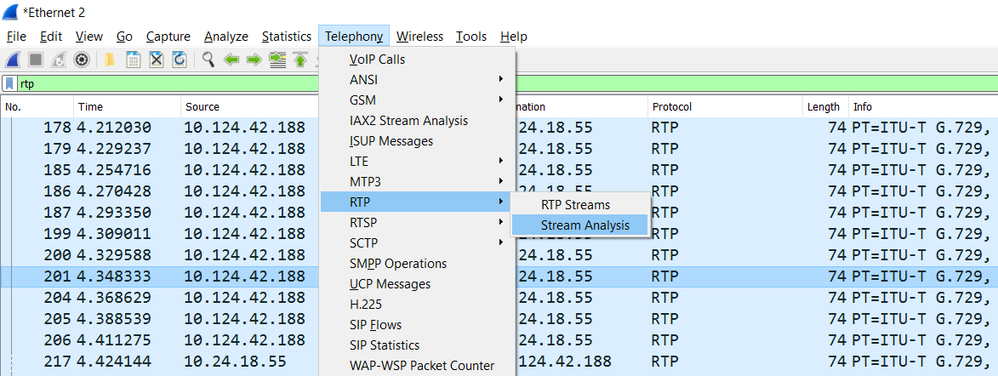Open the Analyze menu
The width and height of the screenshot is (998, 376).
[x=226, y=36]
